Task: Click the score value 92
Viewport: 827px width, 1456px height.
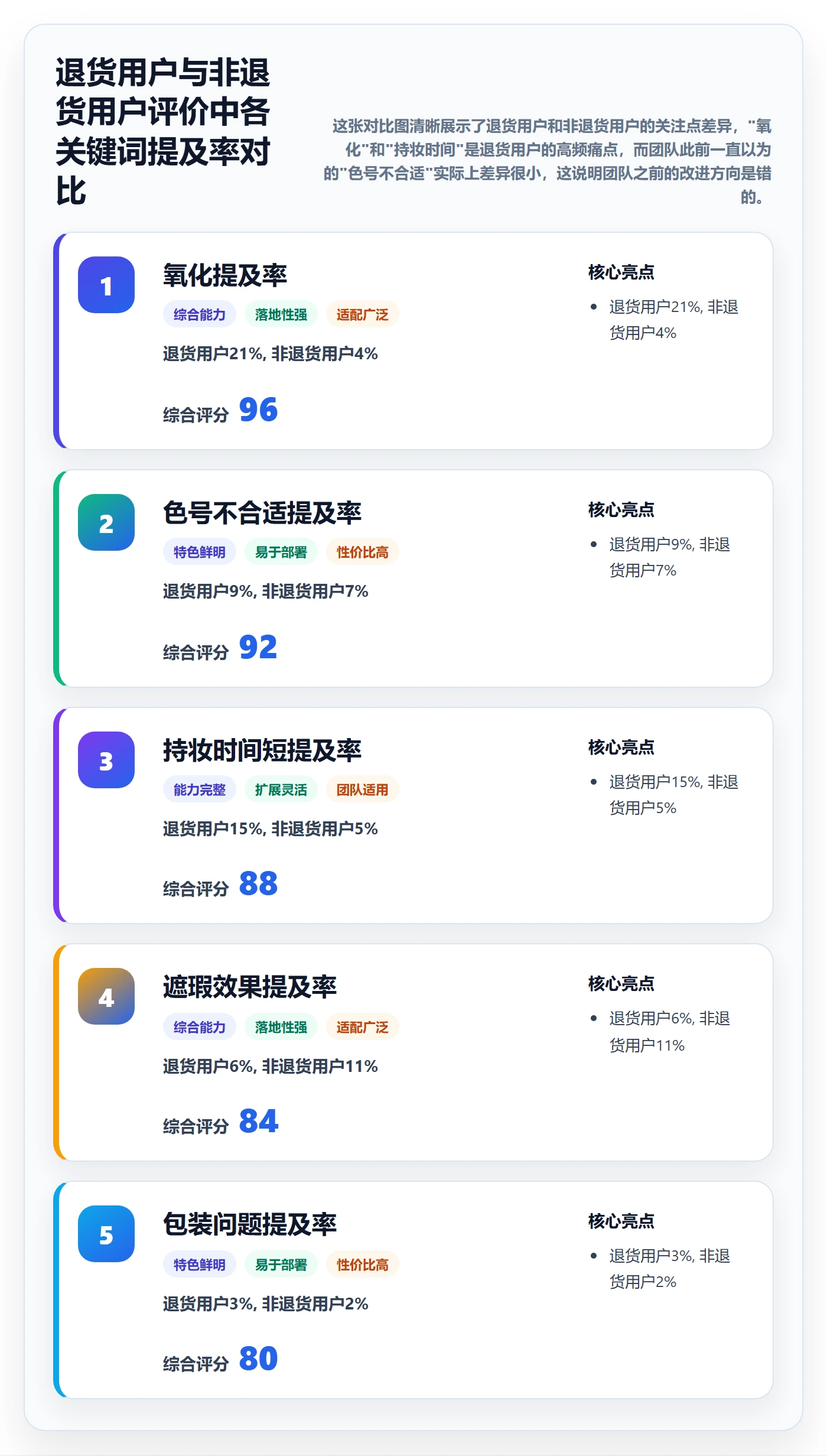Action: 258,647
